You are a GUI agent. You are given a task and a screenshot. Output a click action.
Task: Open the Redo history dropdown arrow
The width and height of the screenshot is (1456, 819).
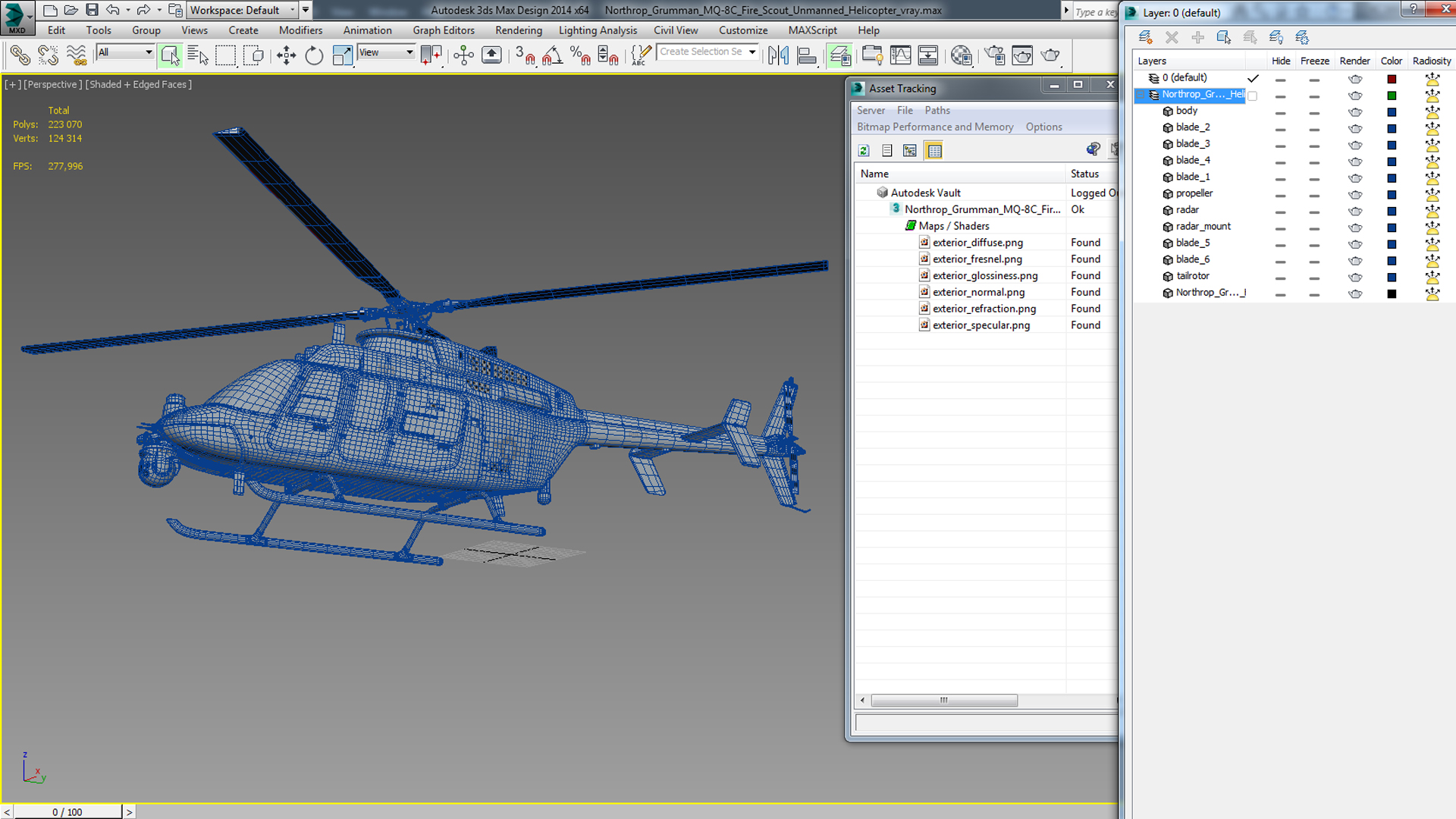[158, 10]
